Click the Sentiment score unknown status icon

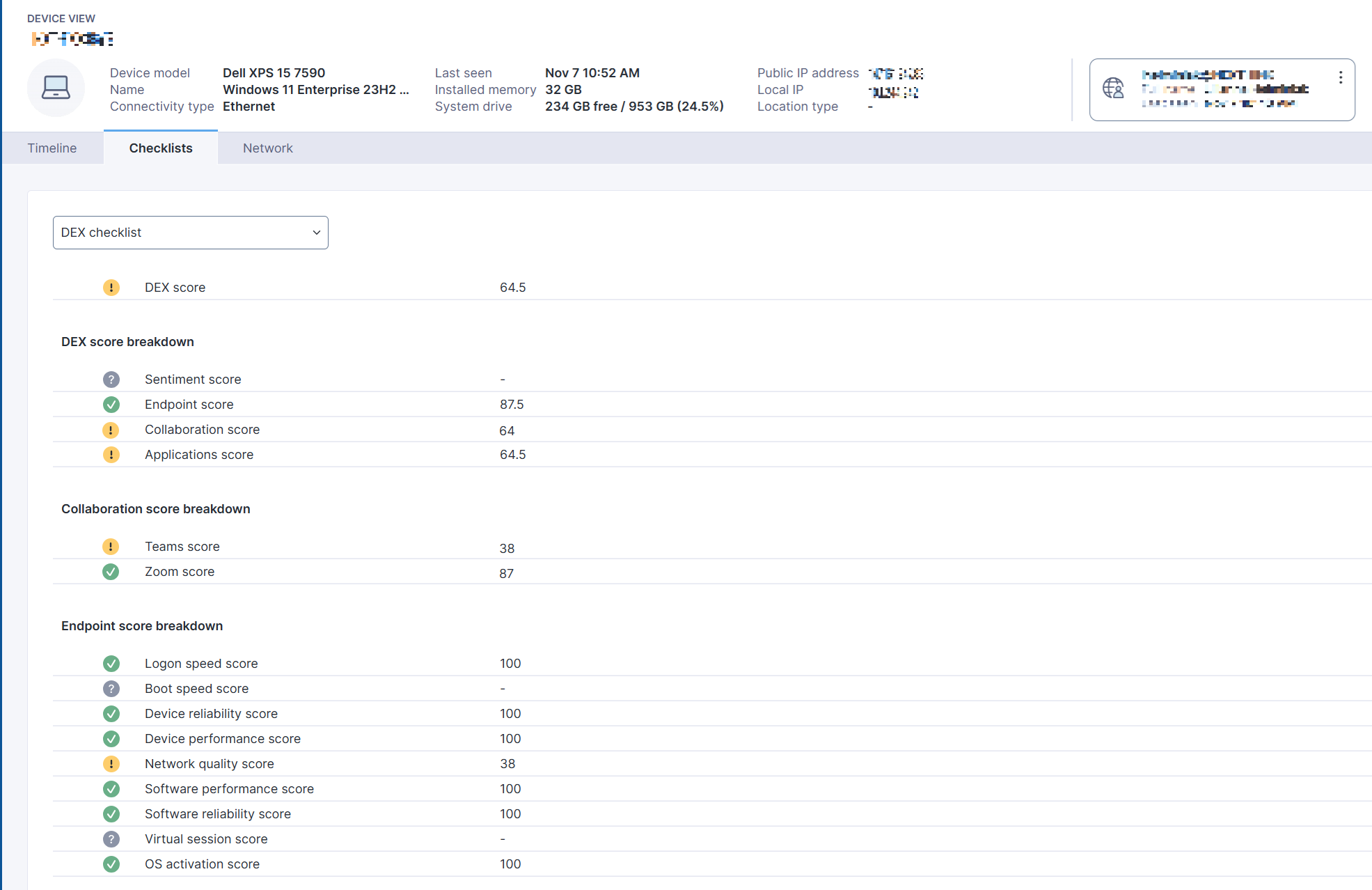click(111, 380)
